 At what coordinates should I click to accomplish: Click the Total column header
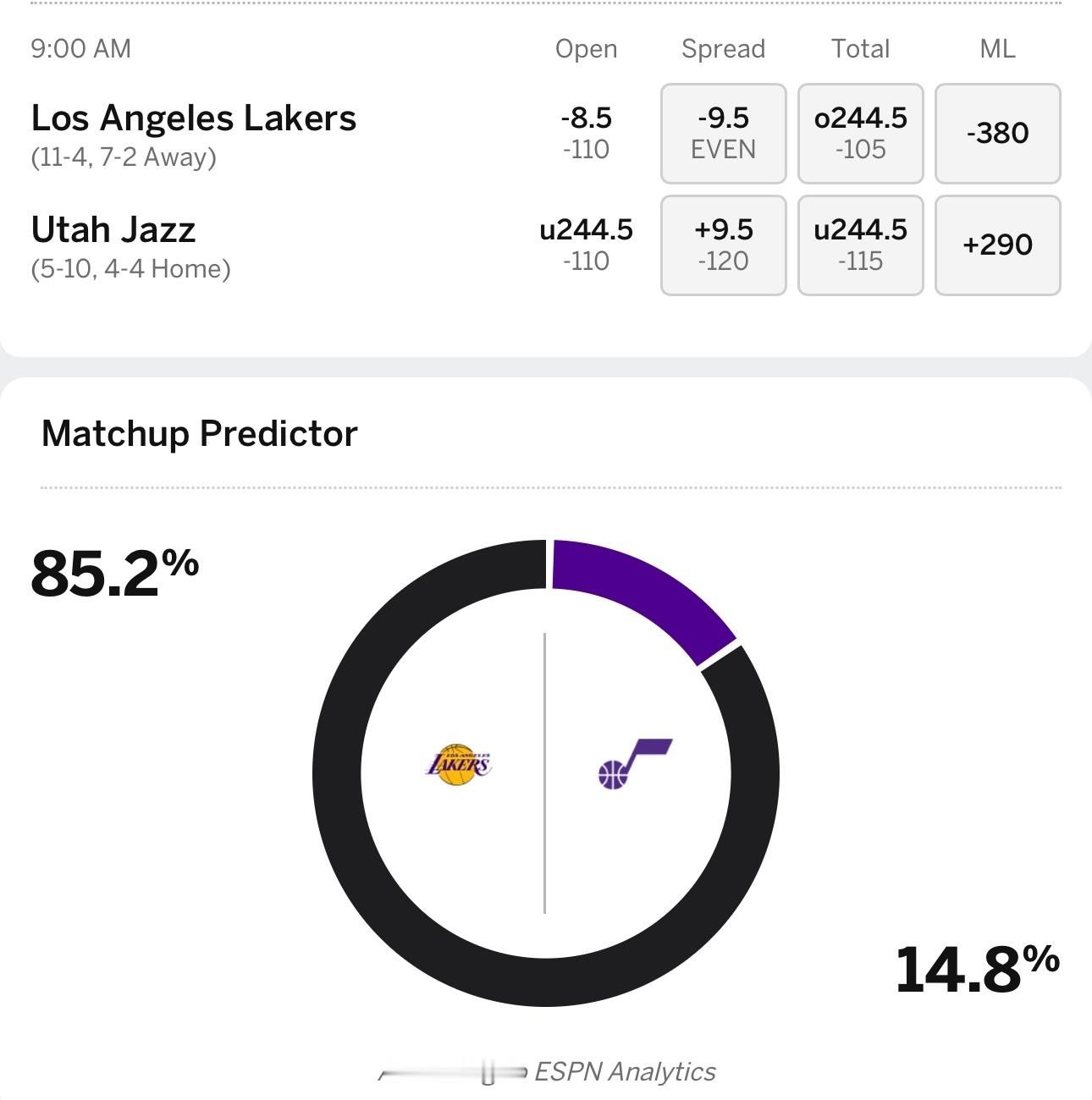point(860,49)
